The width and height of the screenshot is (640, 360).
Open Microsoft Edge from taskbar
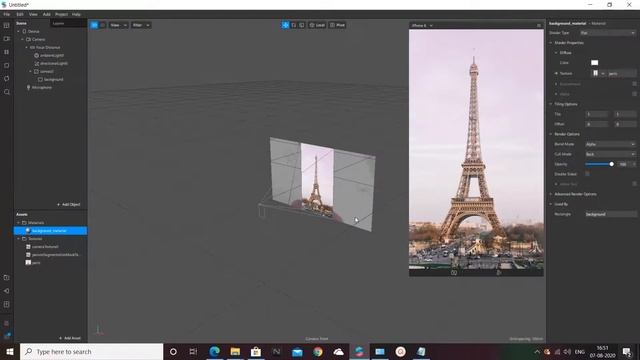[214, 351]
